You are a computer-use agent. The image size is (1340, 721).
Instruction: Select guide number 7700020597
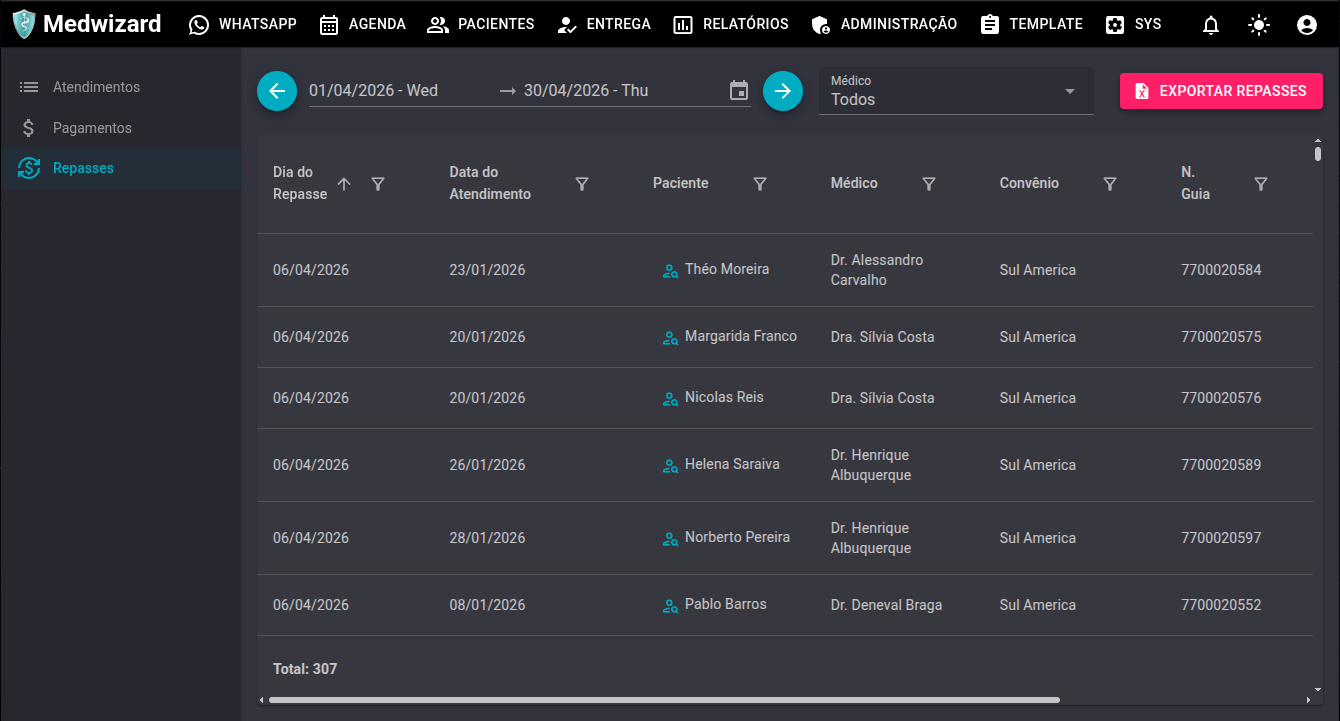(1221, 538)
